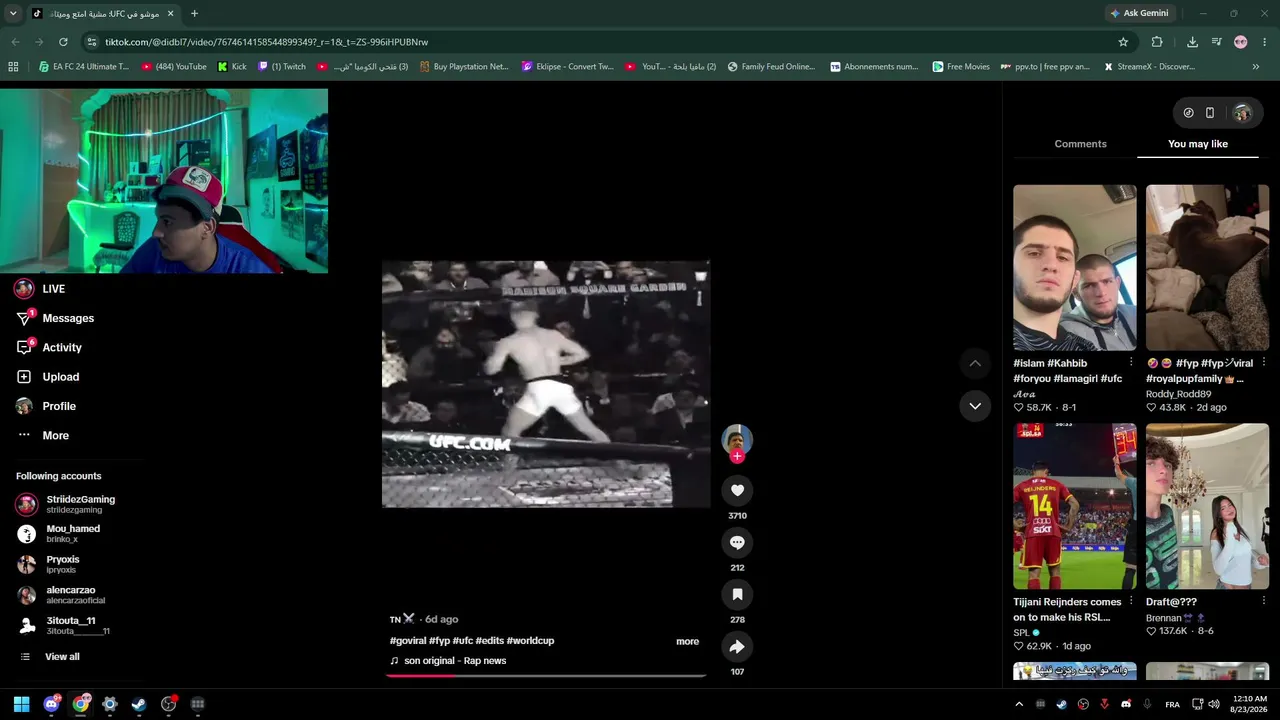
Task: Open the Family Feud Online bookmark
Action: (771, 67)
